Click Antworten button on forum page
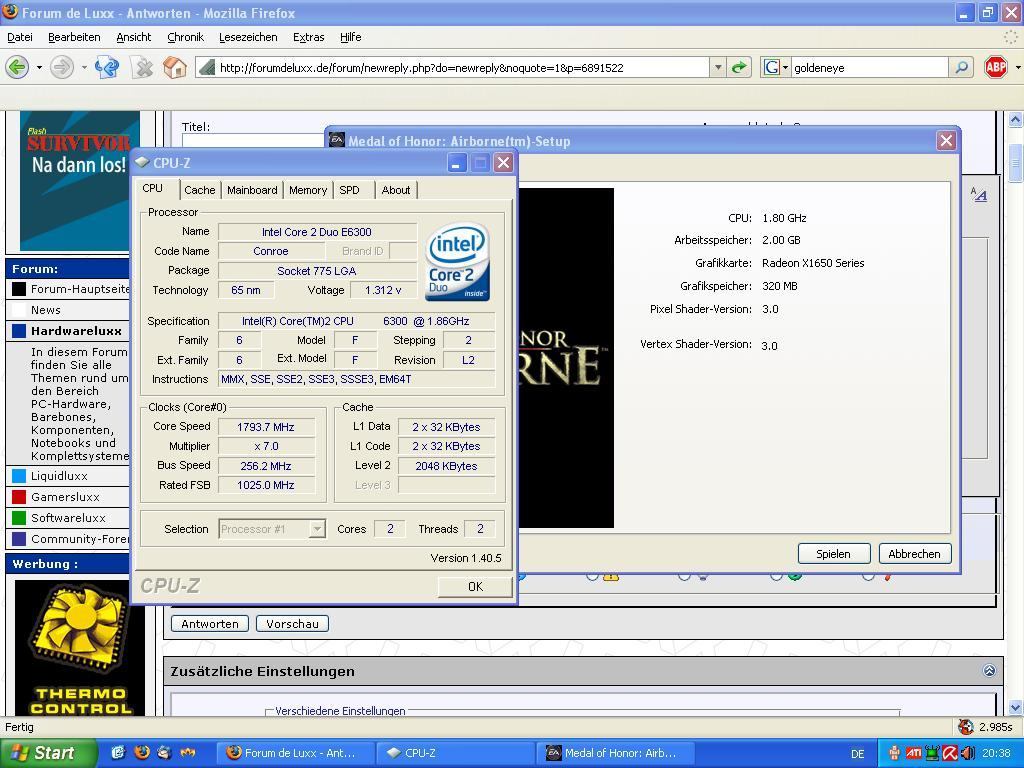 [210, 624]
